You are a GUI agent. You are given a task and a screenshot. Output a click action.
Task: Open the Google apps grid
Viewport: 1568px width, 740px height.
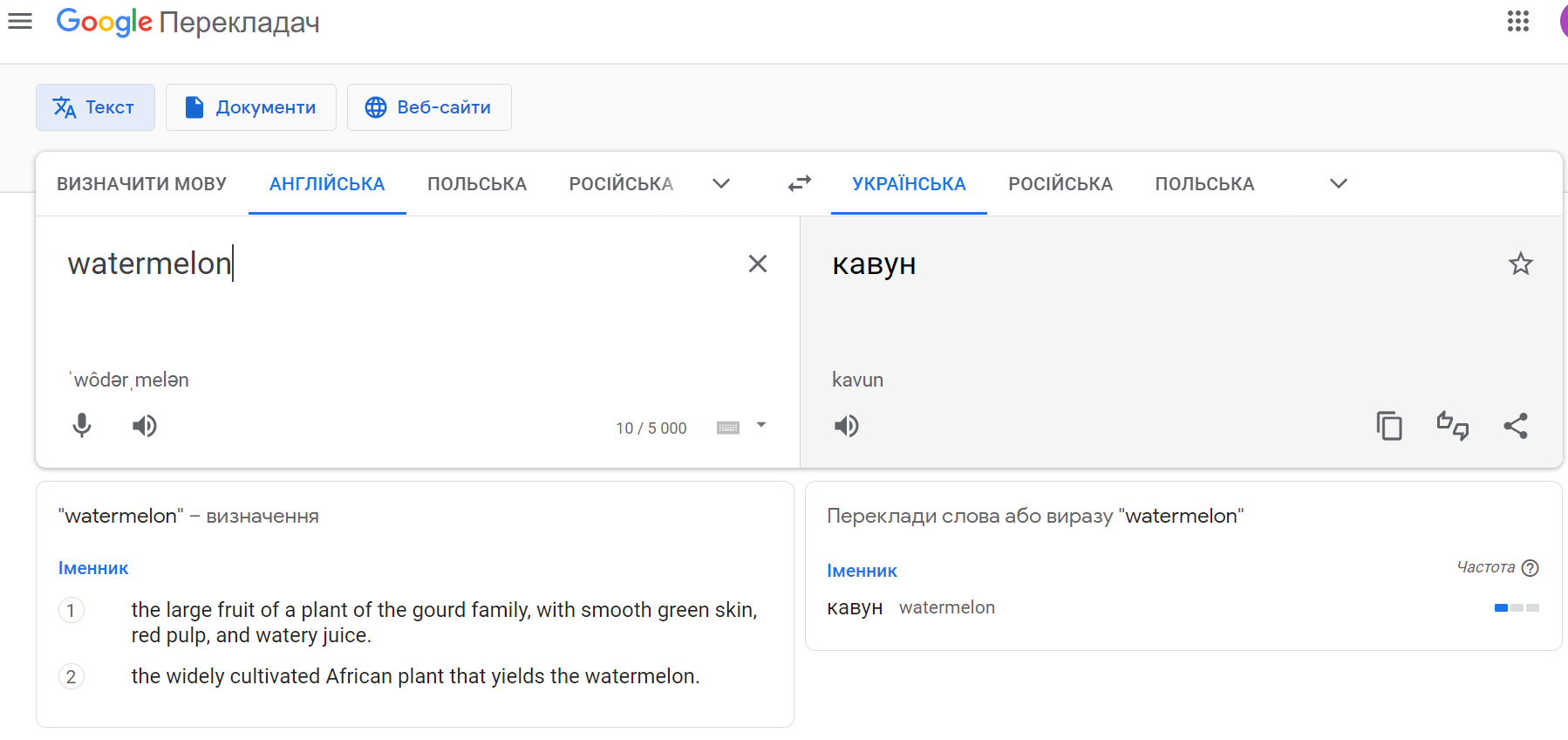click(x=1518, y=22)
